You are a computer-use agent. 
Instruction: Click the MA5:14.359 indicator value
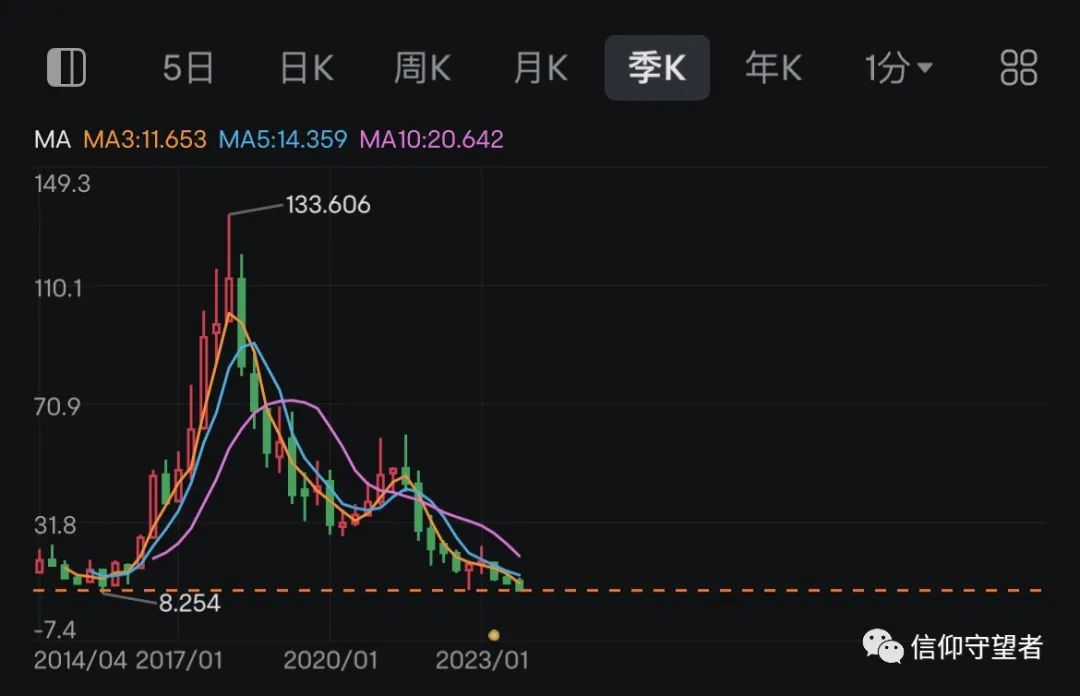tap(282, 140)
